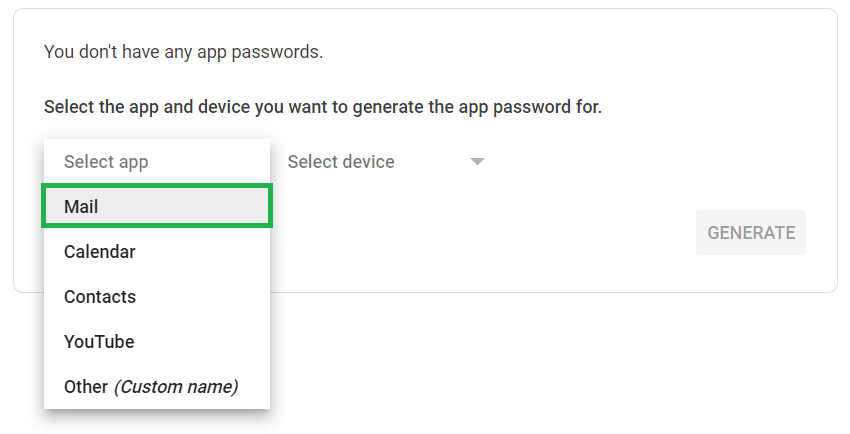
Task: Pick Contacts in the app dropdown
Action: click(156, 297)
